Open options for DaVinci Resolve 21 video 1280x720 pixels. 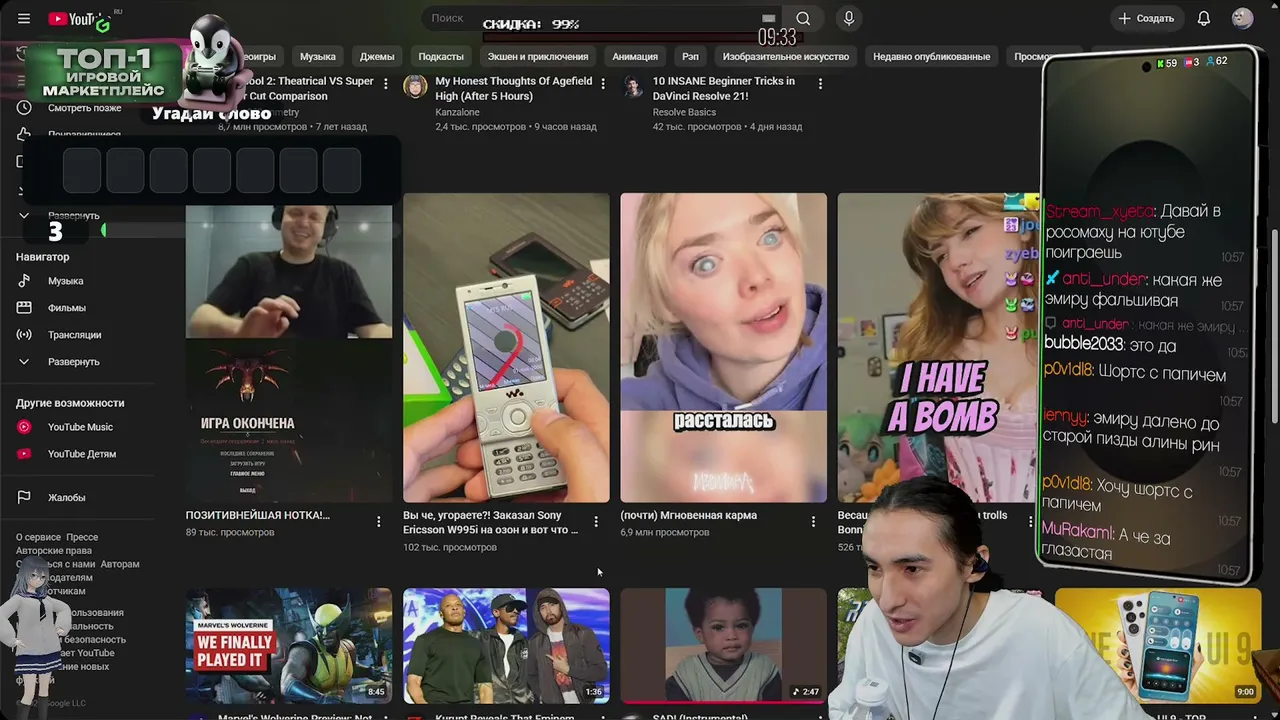[820, 84]
